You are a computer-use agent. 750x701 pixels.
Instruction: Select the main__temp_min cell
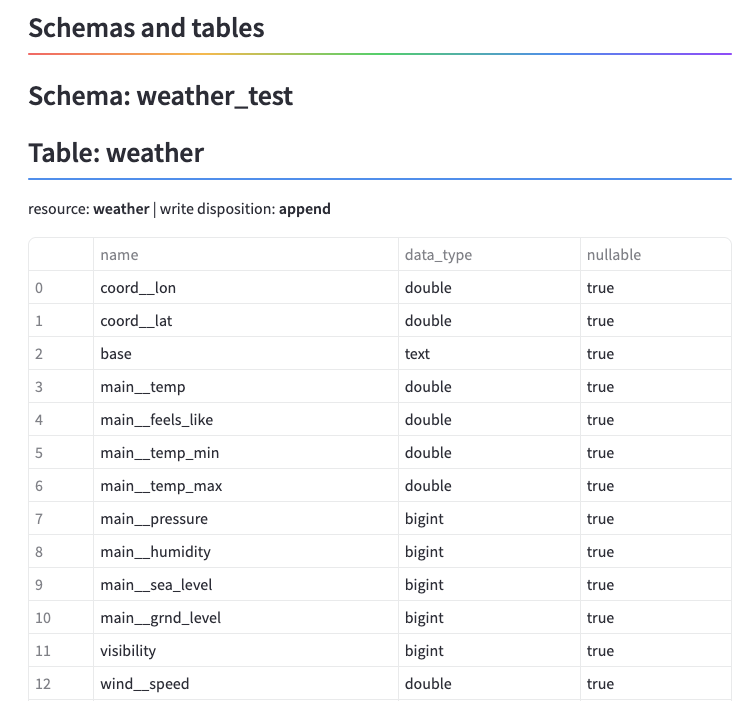[x=246, y=452]
